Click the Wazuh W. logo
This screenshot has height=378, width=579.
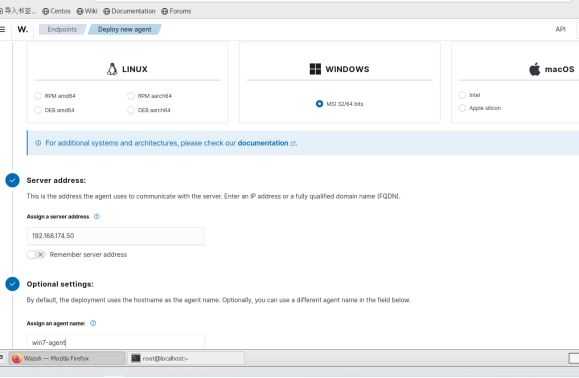click(x=23, y=29)
